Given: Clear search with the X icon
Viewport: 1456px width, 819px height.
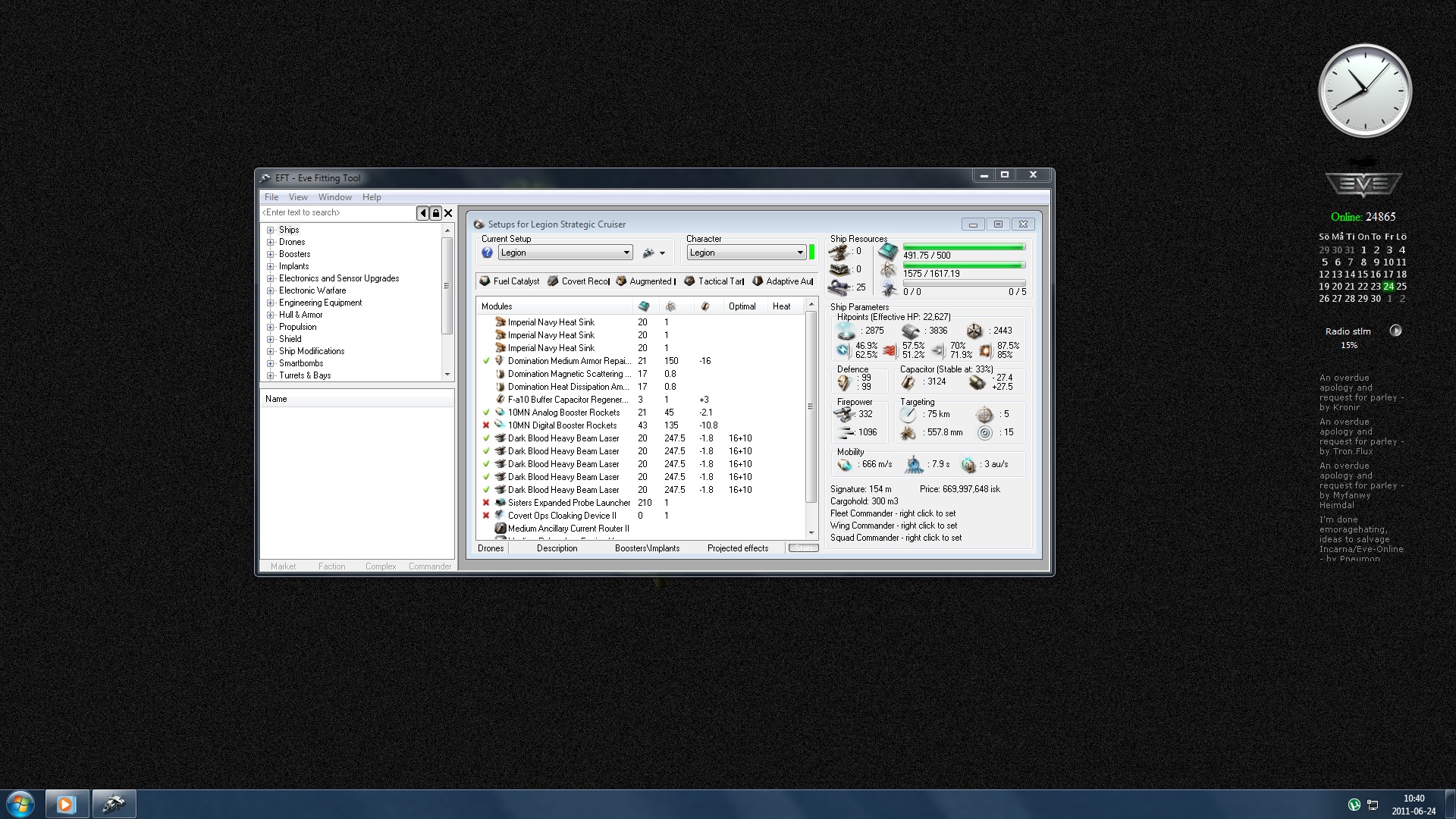Looking at the screenshot, I should tap(448, 213).
